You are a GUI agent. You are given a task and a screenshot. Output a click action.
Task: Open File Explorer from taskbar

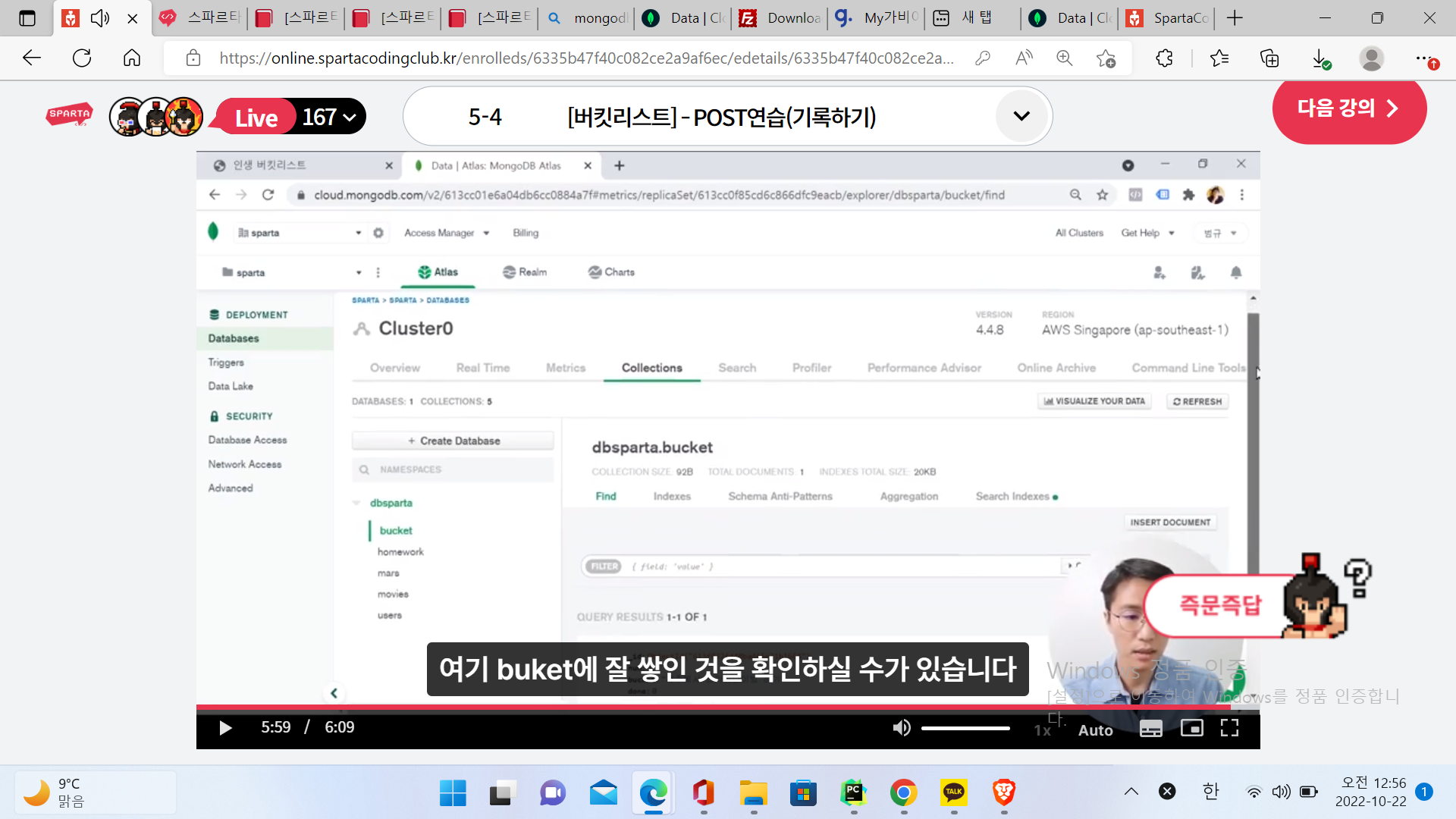point(753,793)
